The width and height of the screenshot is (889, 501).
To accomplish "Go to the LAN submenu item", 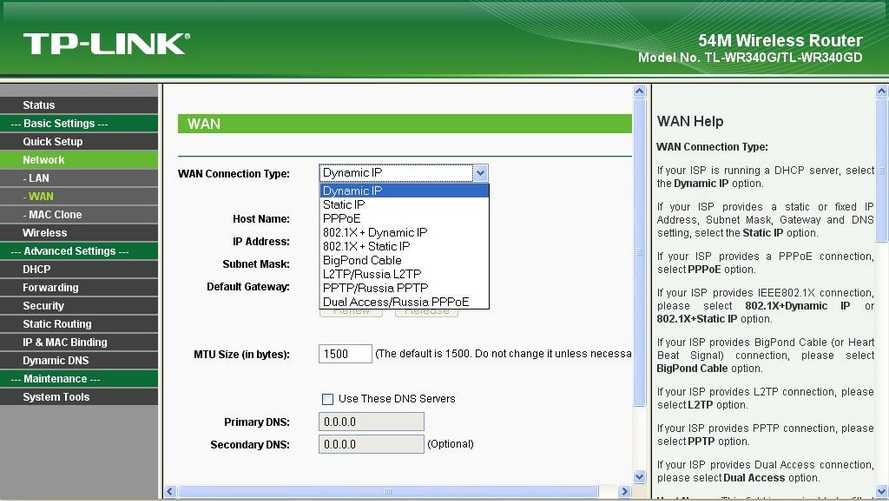I will click(x=39, y=178).
